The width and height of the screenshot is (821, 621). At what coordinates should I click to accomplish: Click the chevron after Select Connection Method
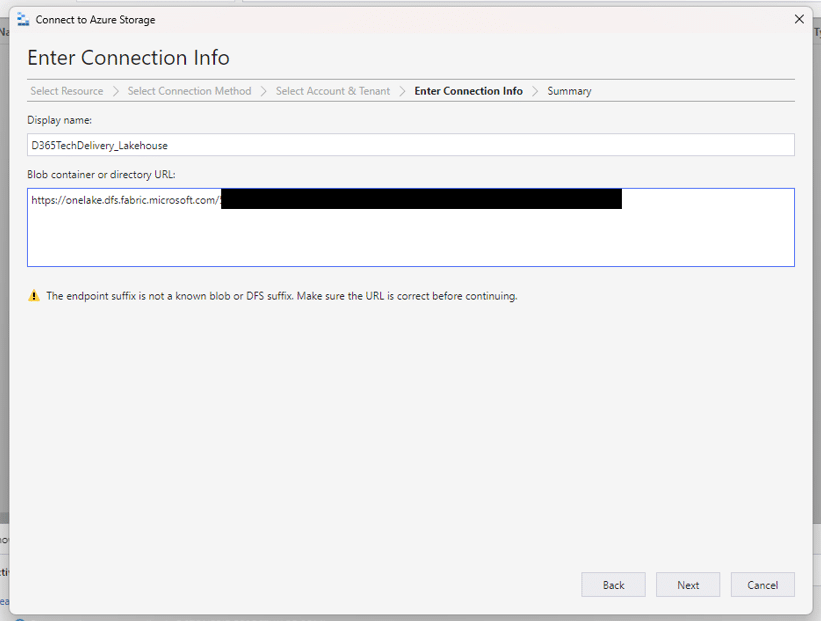point(264,91)
